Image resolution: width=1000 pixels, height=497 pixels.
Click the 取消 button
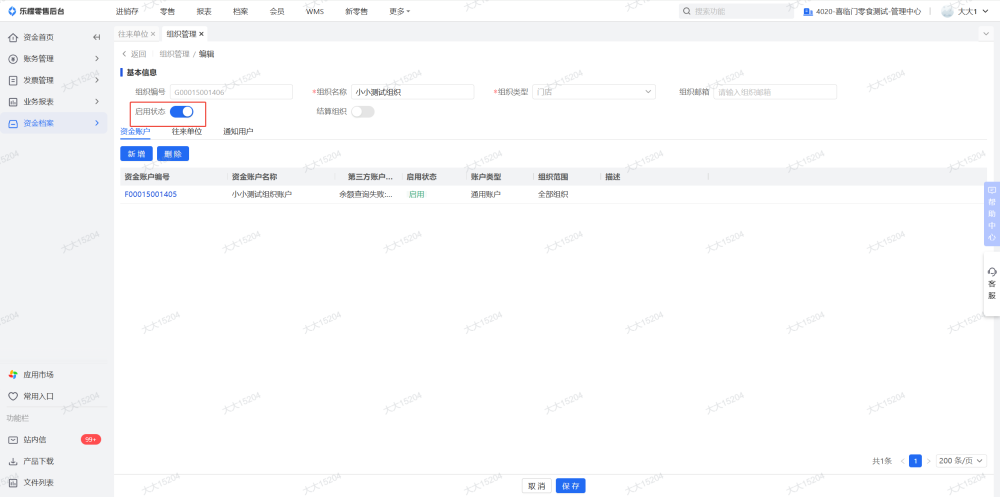tap(536, 486)
